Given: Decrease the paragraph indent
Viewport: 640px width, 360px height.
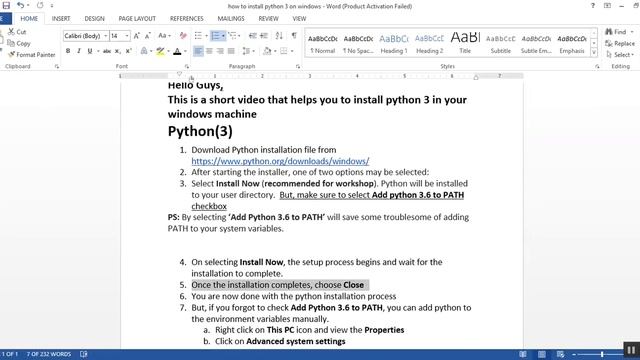Looking at the screenshot, I should coord(253,36).
